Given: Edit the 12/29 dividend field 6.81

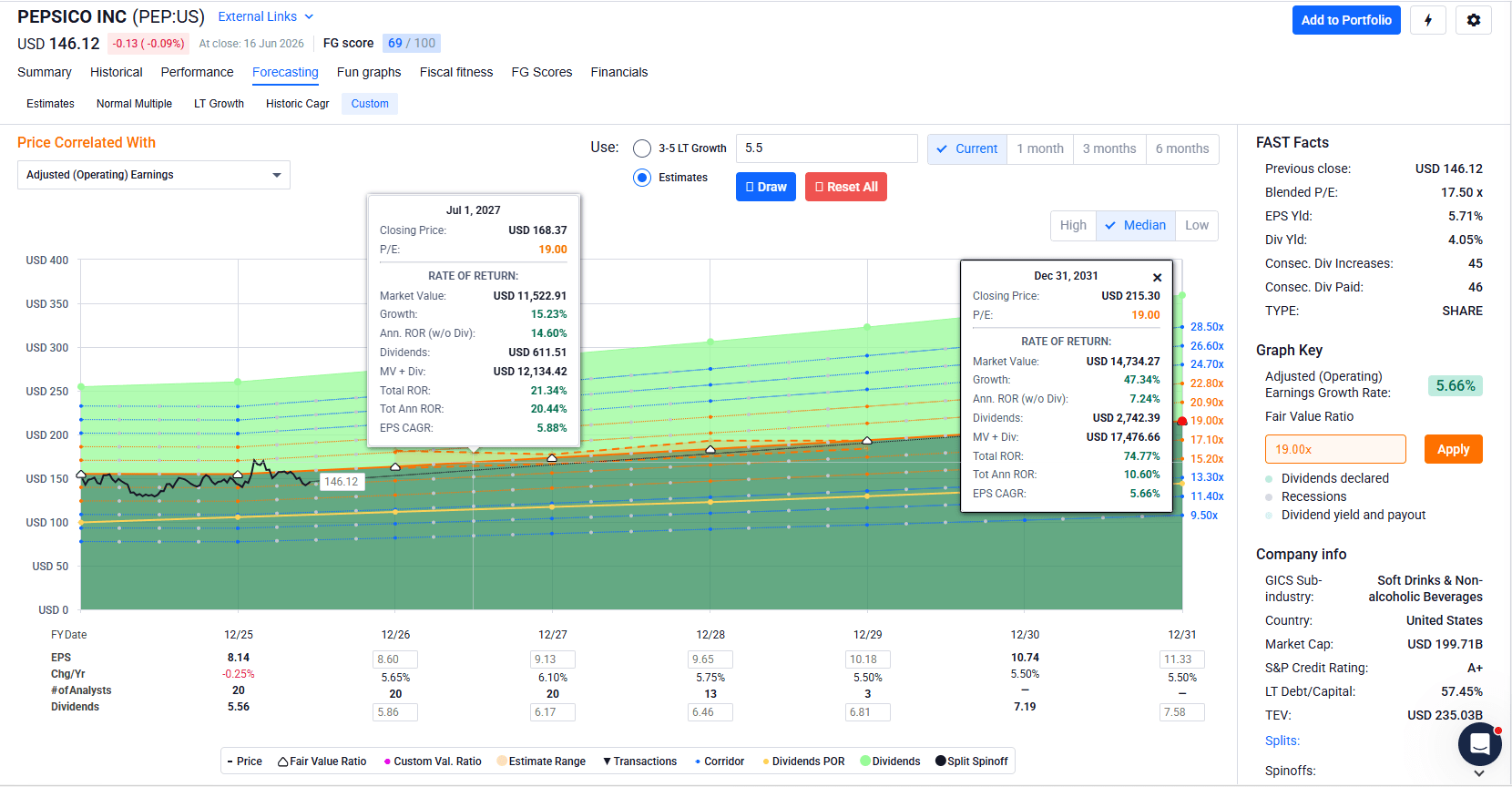Looking at the screenshot, I should click(868, 712).
